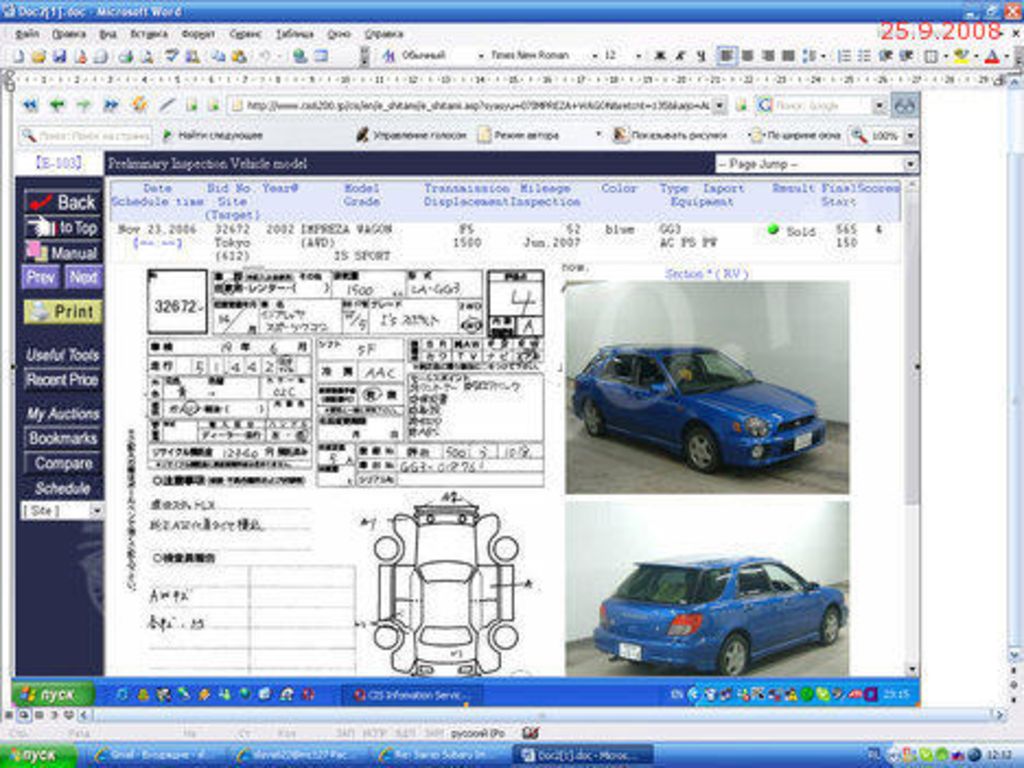Click пуск Start button beside the Gmail taskbar item
Screen dimensions: 1024x768
pyautogui.click(x=37, y=756)
